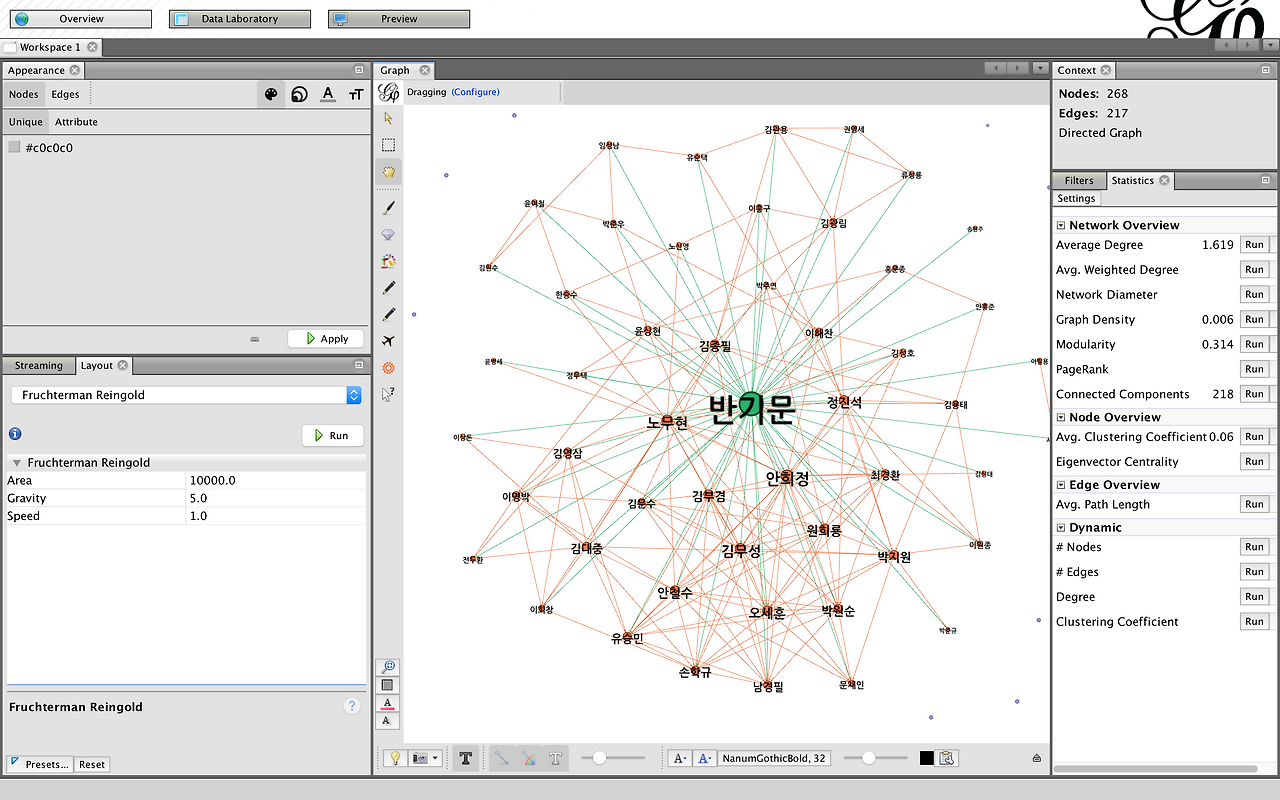This screenshot has width=1280, height=800.
Task: Select the Edge Pencil tool
Action: pos(389,314)
